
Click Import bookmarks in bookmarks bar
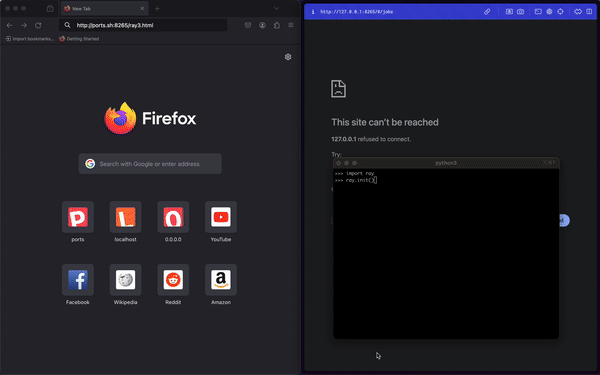(x=29, y=39)
